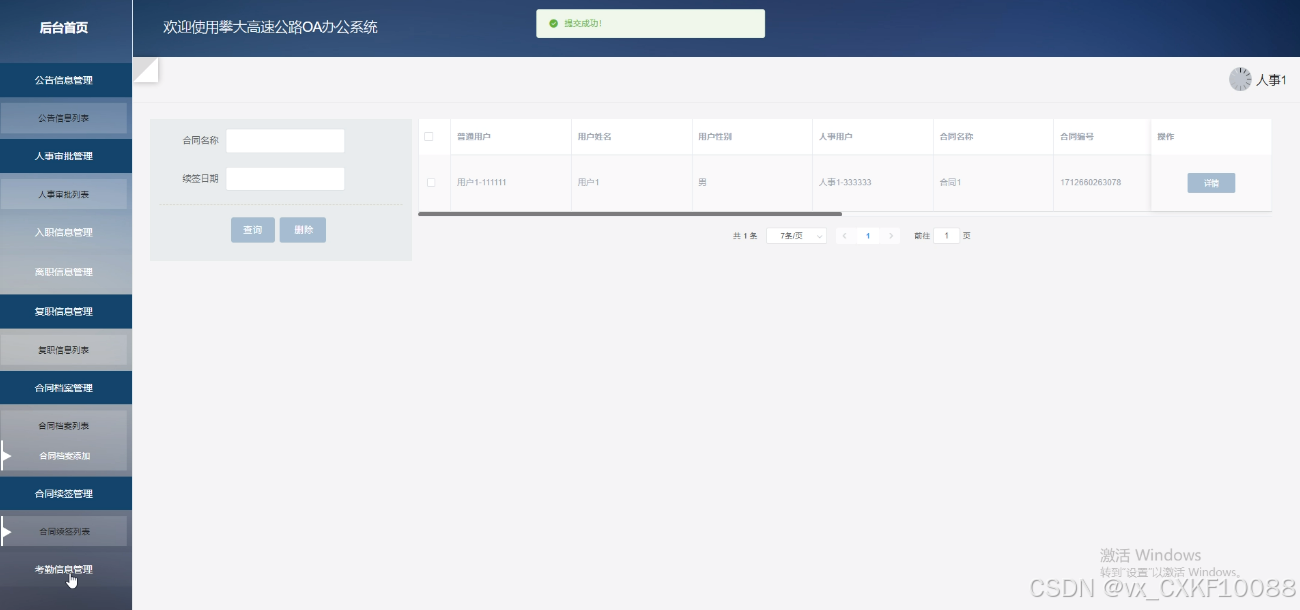Open 复职信息列表 menu item
Viewport: 1300px width, 610px height.
pyautogui.click(x=64, y=350)
